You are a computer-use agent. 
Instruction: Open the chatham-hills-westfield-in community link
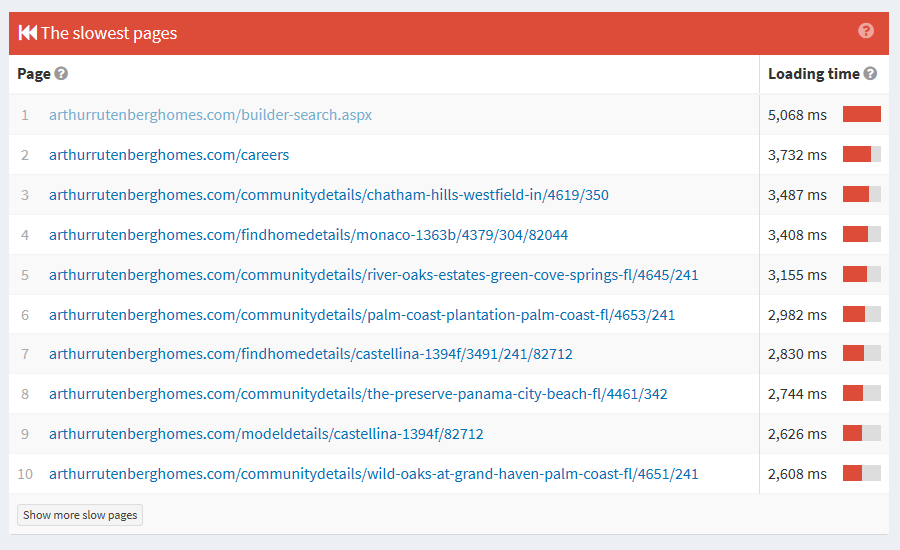(328, 195)
